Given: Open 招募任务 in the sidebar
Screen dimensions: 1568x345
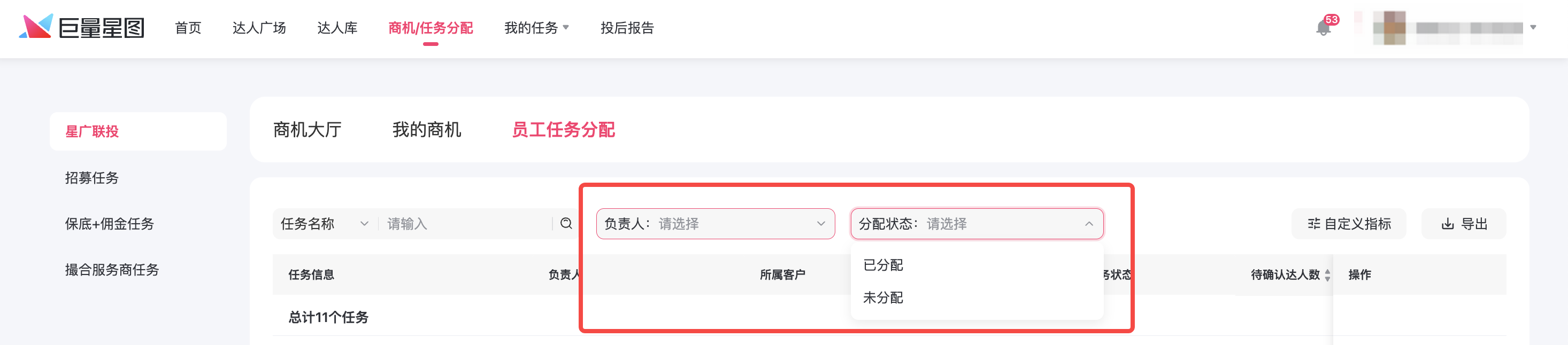Looking at the screenshot, I should coord(92,177).
